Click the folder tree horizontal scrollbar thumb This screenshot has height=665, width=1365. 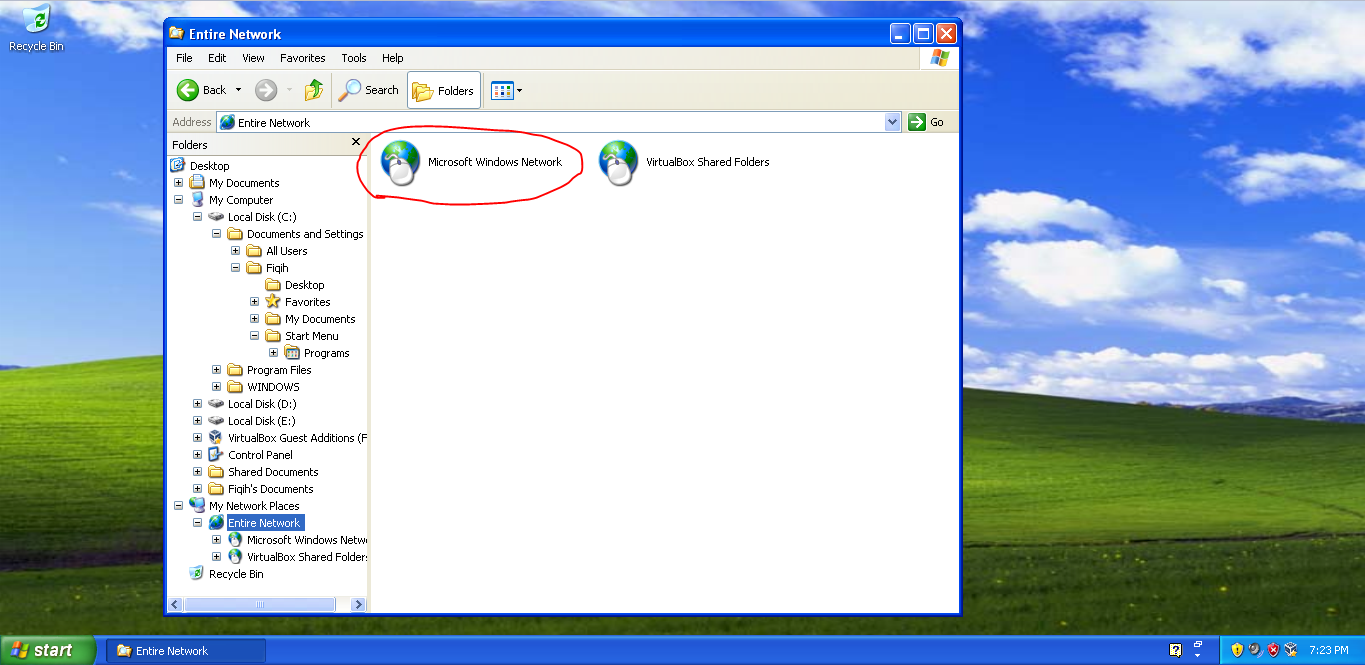[260, 604]
